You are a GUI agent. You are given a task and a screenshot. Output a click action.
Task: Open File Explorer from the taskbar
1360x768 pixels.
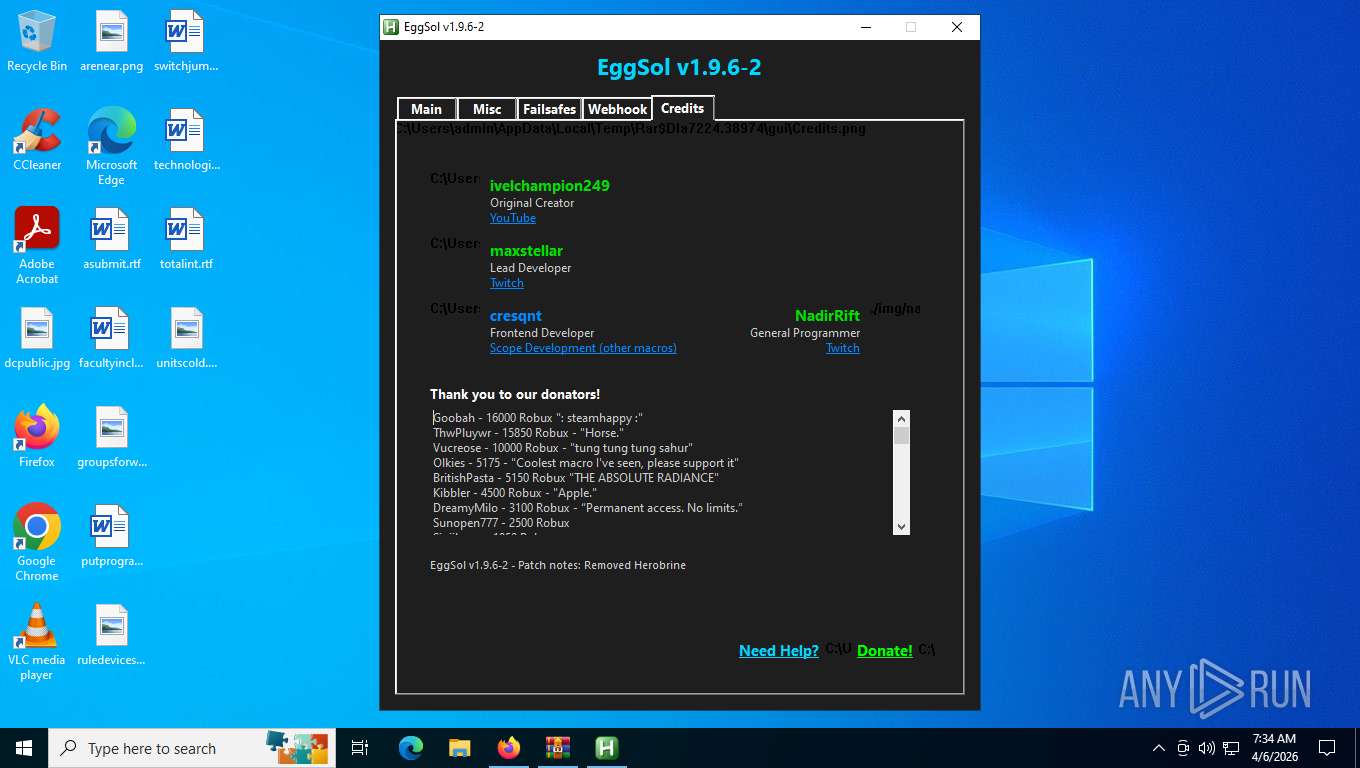pyautogui.click(x=460, y=748)
